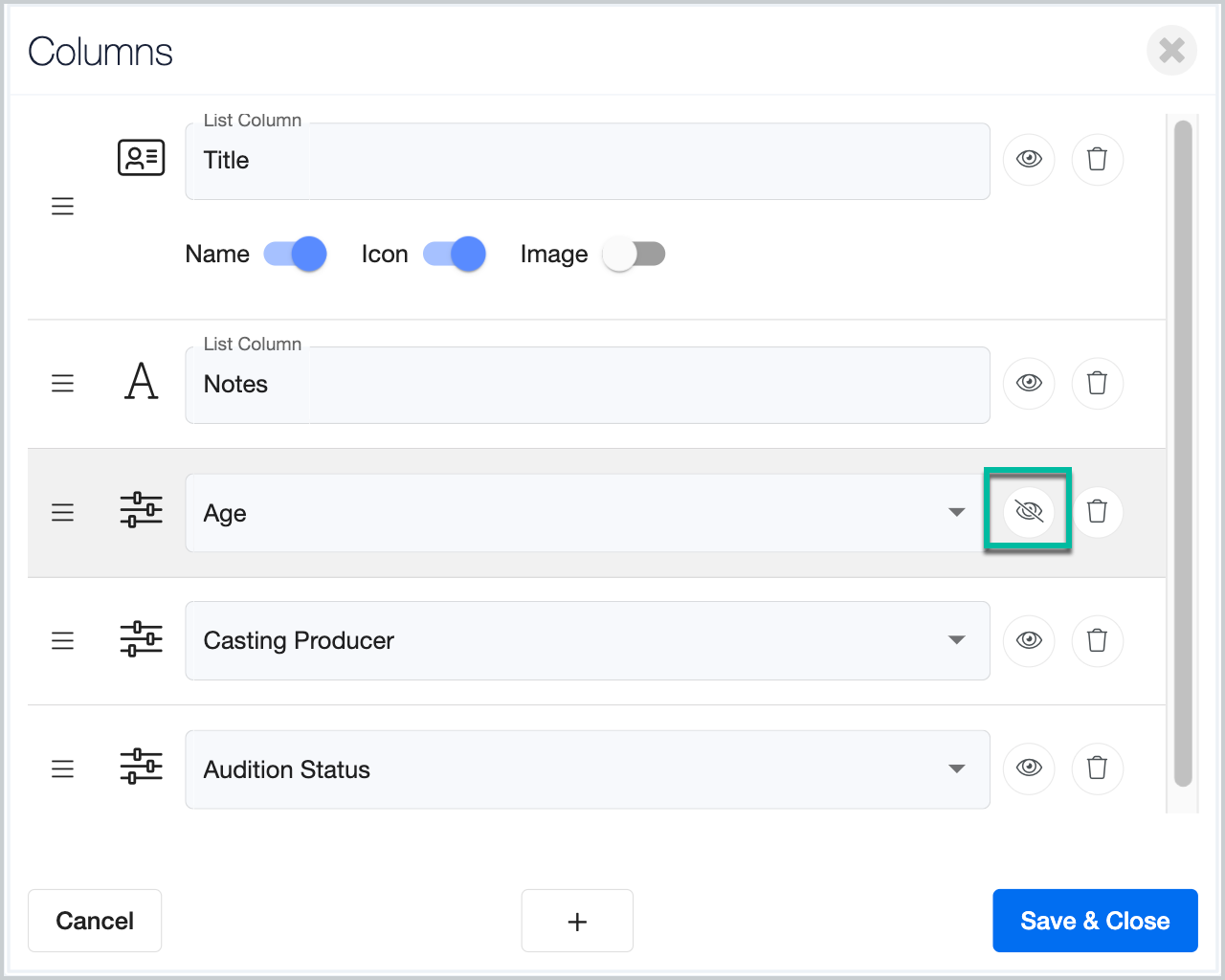Click the contact card icon beside Title
Viewport: 1225px width, 980px height.
142,158
